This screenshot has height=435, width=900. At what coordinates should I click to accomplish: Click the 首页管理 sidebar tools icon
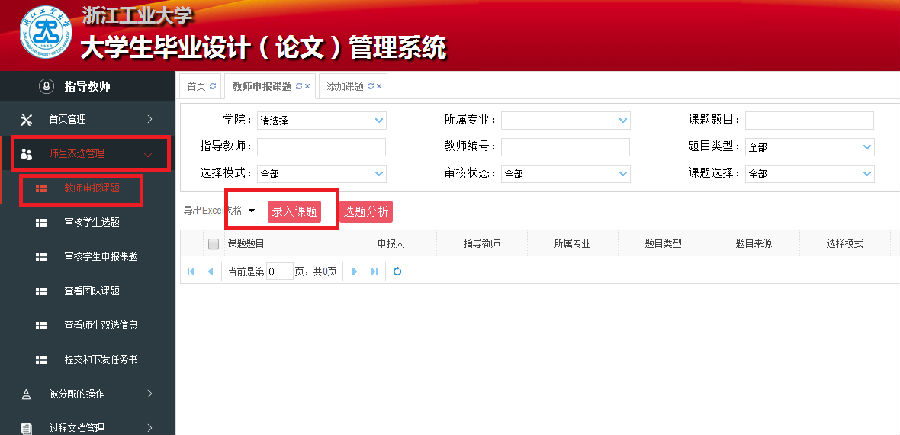tap(27, 119)
